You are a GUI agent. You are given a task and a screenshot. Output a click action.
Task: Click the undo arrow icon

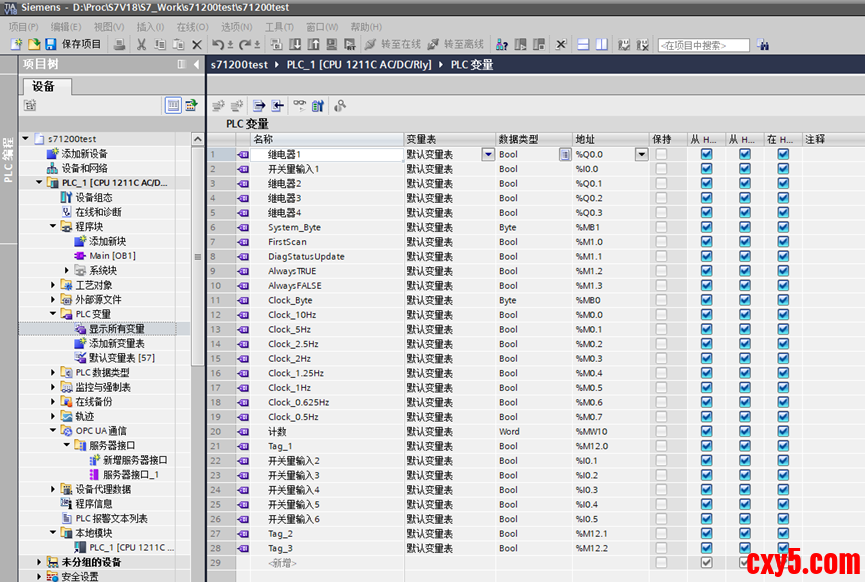pos(218,45)
